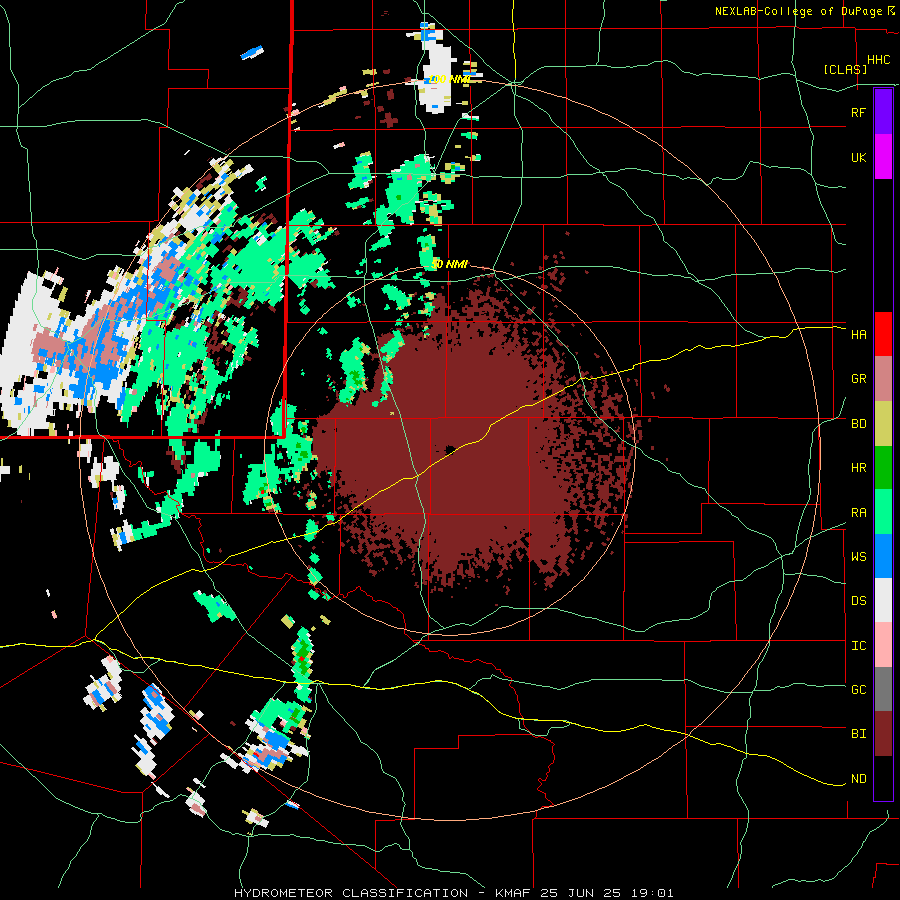
Task: Click the DS dry snow label
Action: pos(858,601)
